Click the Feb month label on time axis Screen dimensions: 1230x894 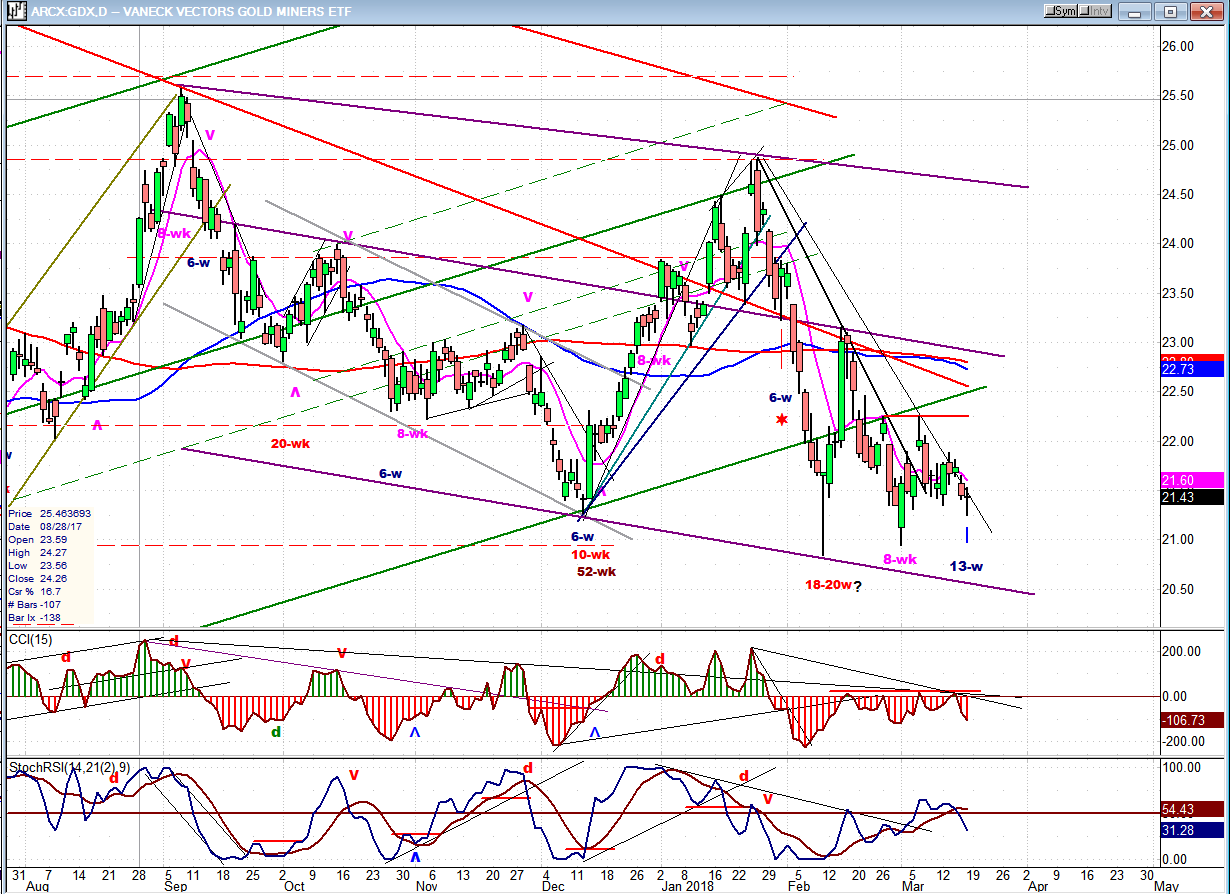coord(797,886)
